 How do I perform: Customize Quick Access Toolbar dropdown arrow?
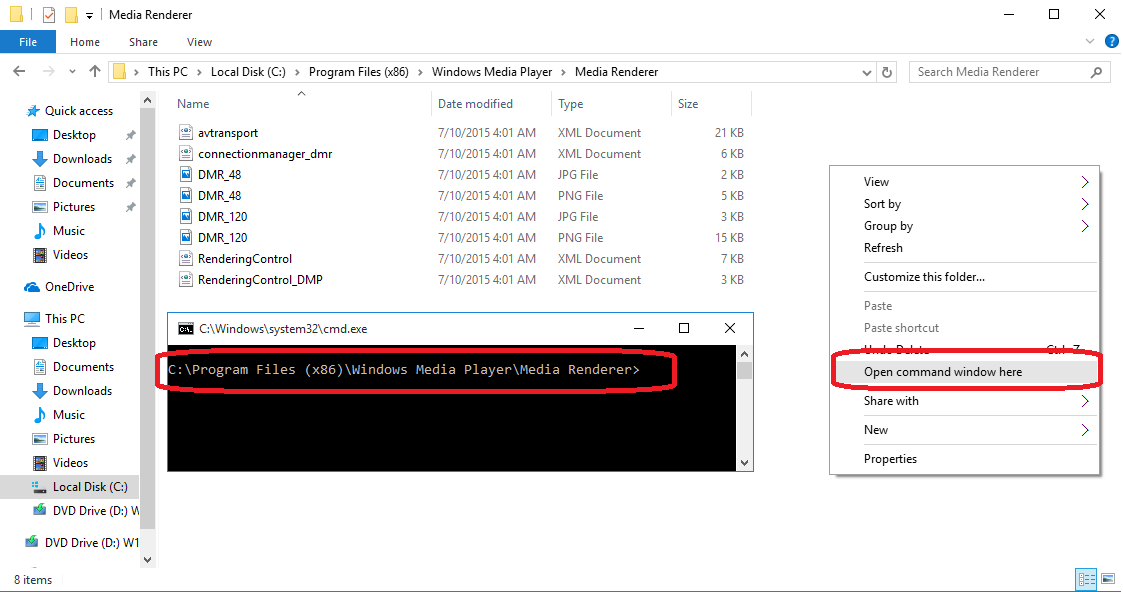click(89, 15)
